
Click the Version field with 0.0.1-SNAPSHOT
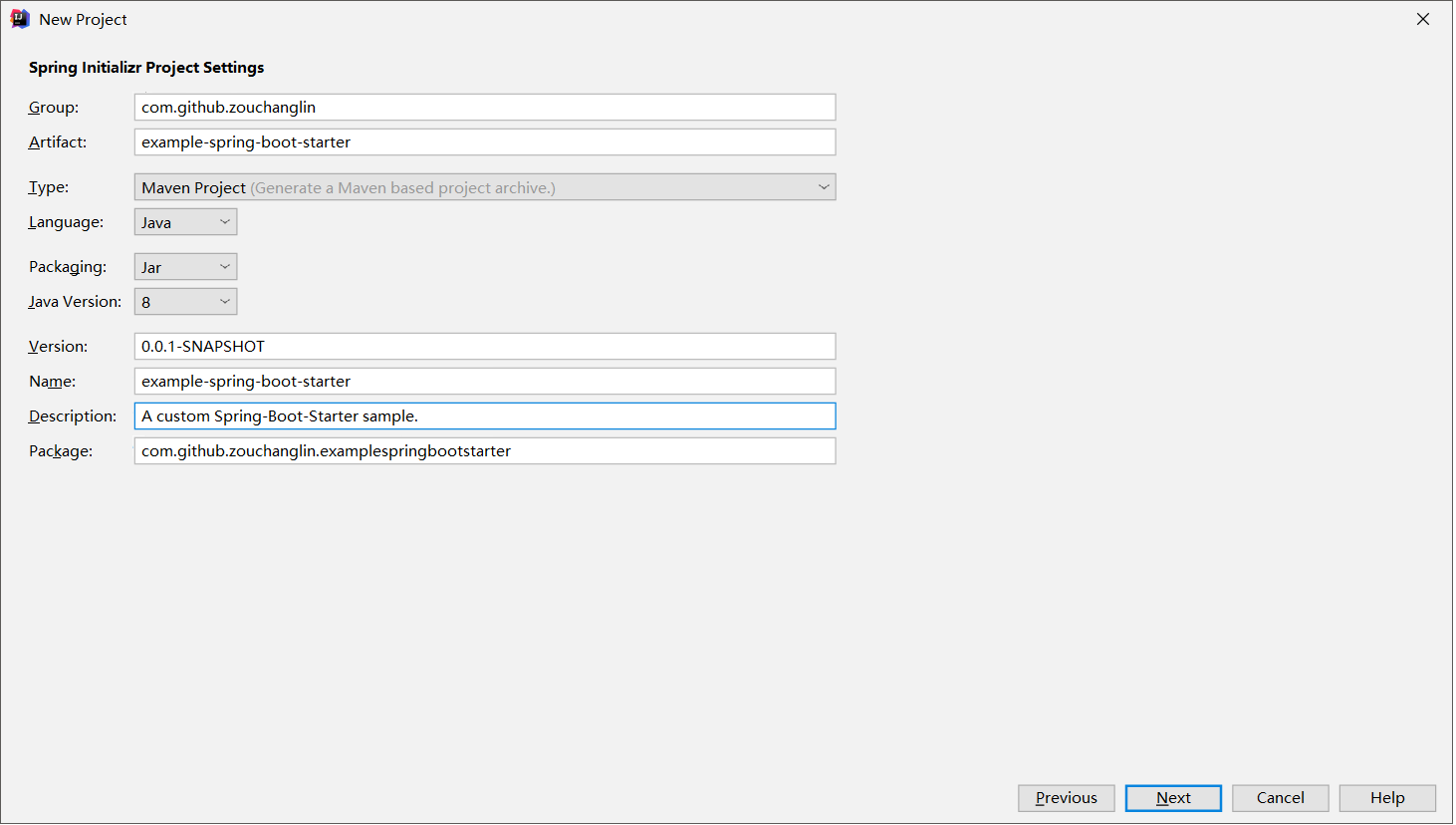(x=484, y=347)
